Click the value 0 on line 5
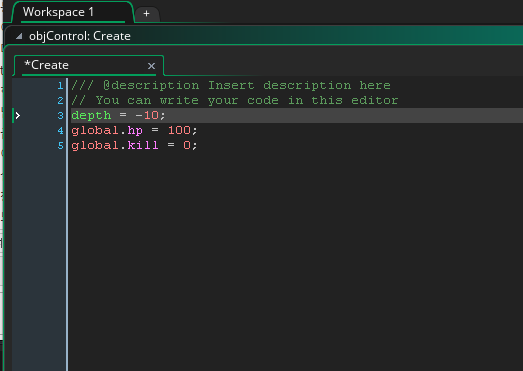The image size is (523, 371). pos(187,145)
